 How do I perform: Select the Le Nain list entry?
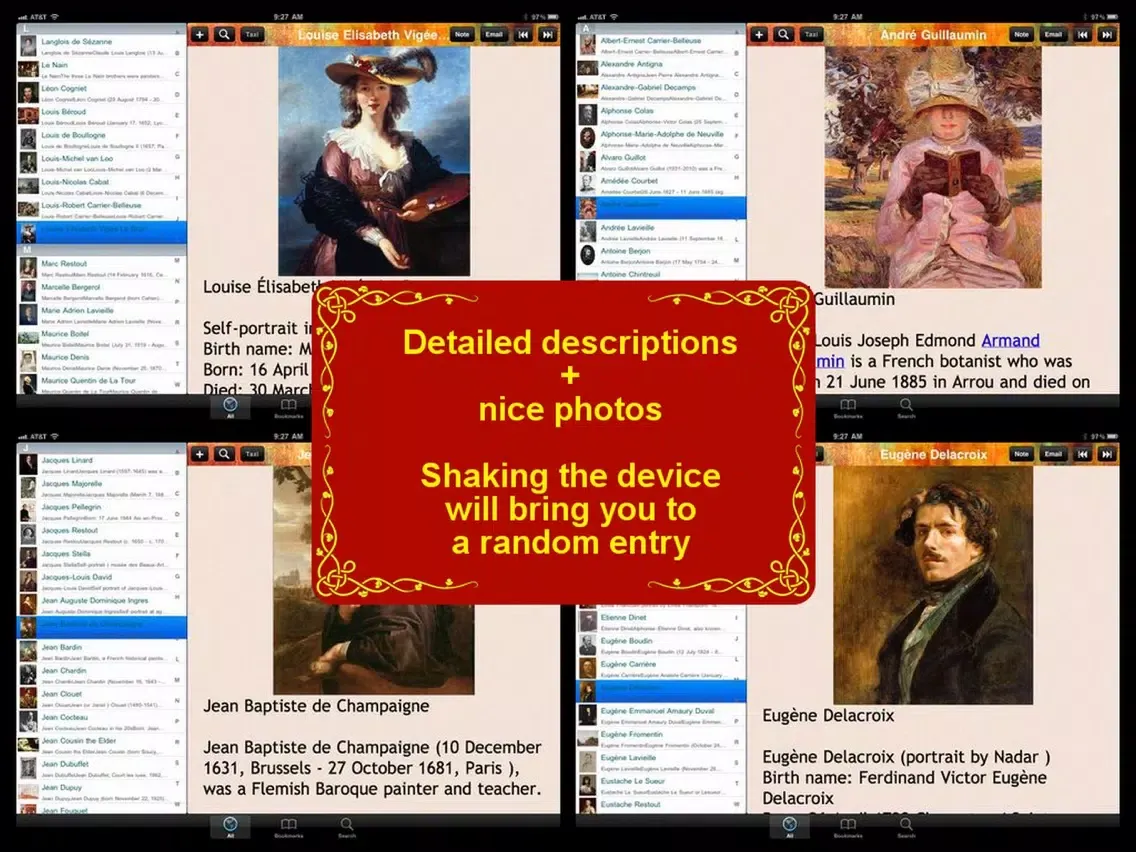(x=101, y=70)
